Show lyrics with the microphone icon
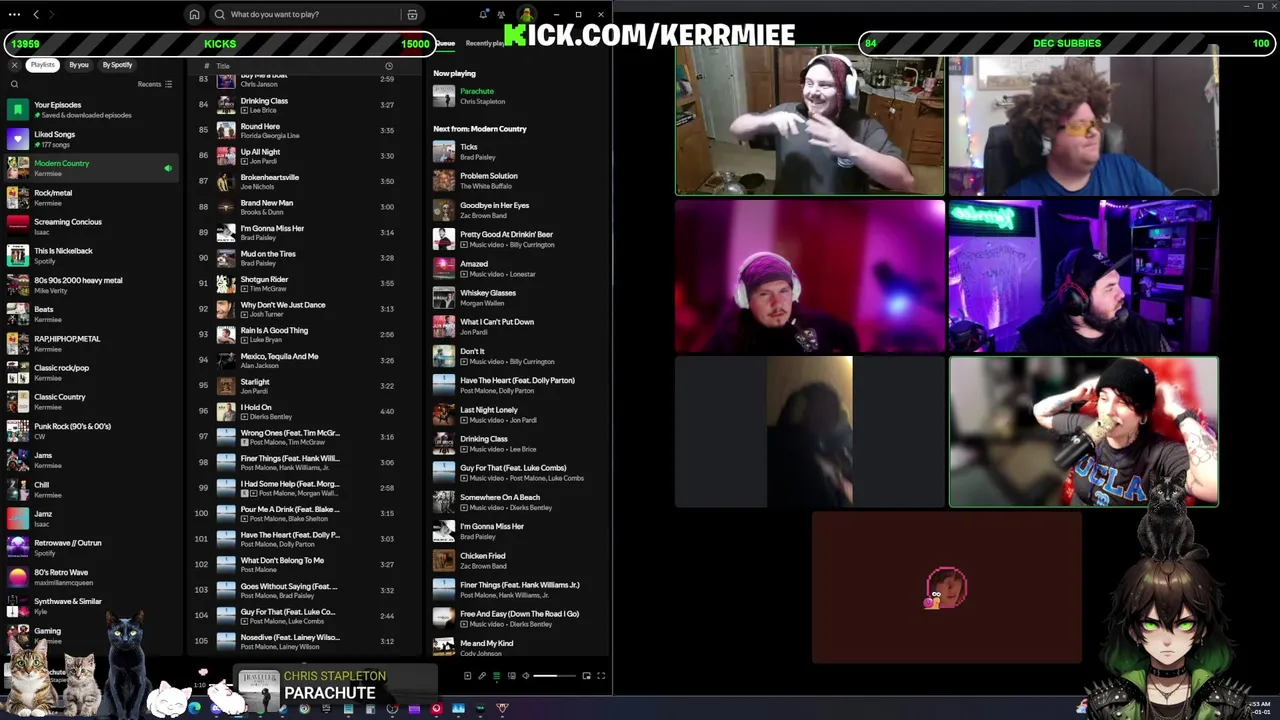Image resolution: width=1280 pixels, height=720 pixels. (481, 676)
